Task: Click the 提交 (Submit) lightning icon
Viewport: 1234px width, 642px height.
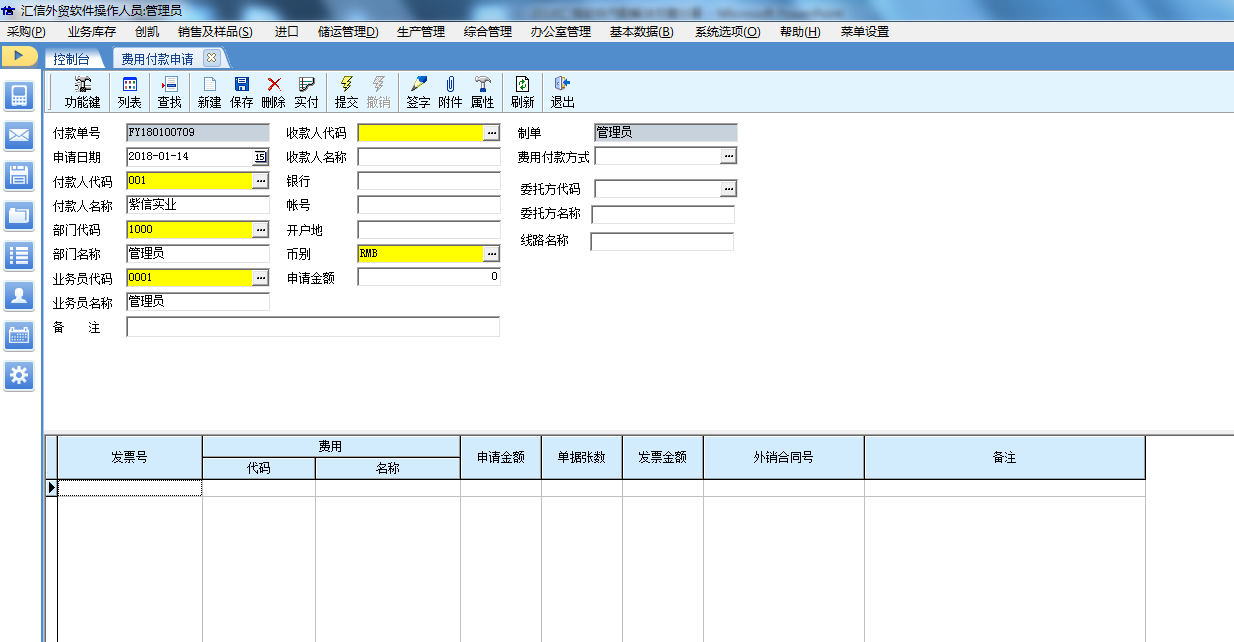Action: tap(346, 86)
